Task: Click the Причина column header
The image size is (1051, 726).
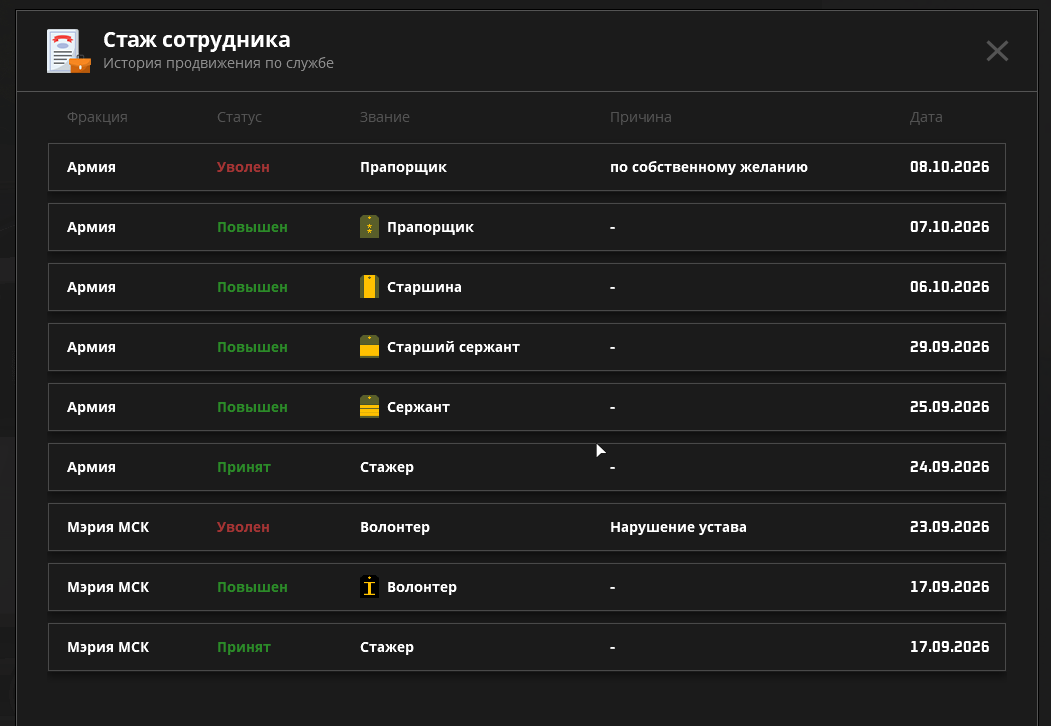Action: 641,117
